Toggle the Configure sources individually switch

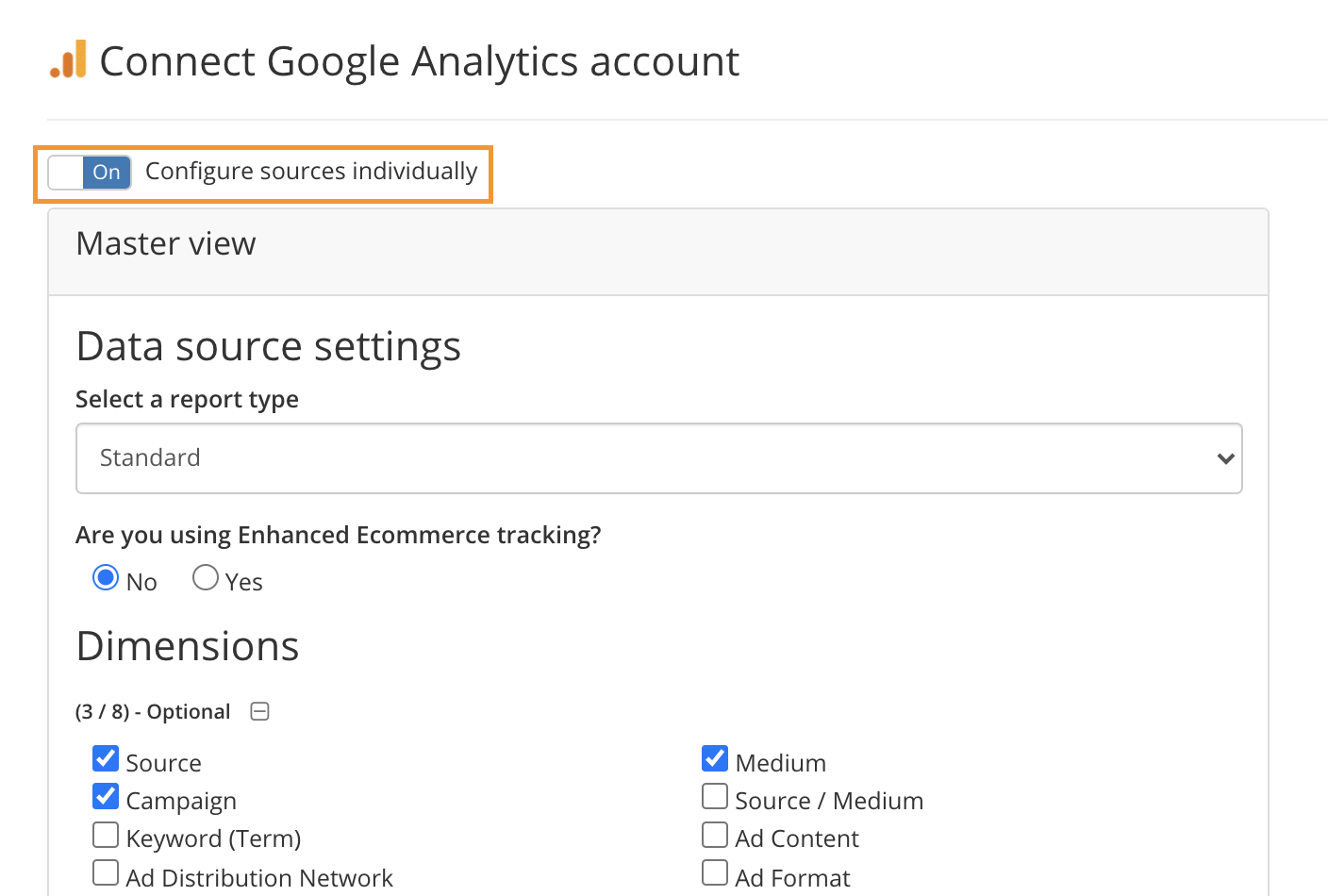(90, 173)
